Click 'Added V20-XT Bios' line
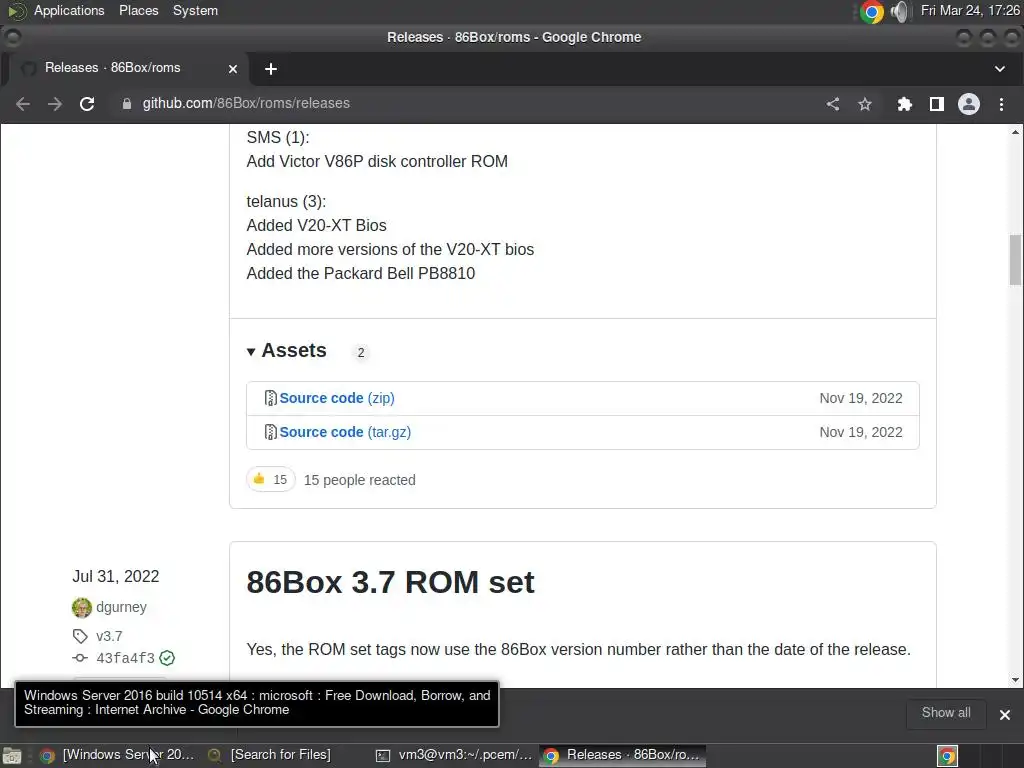1024x768 pixels. pos(316,225)
